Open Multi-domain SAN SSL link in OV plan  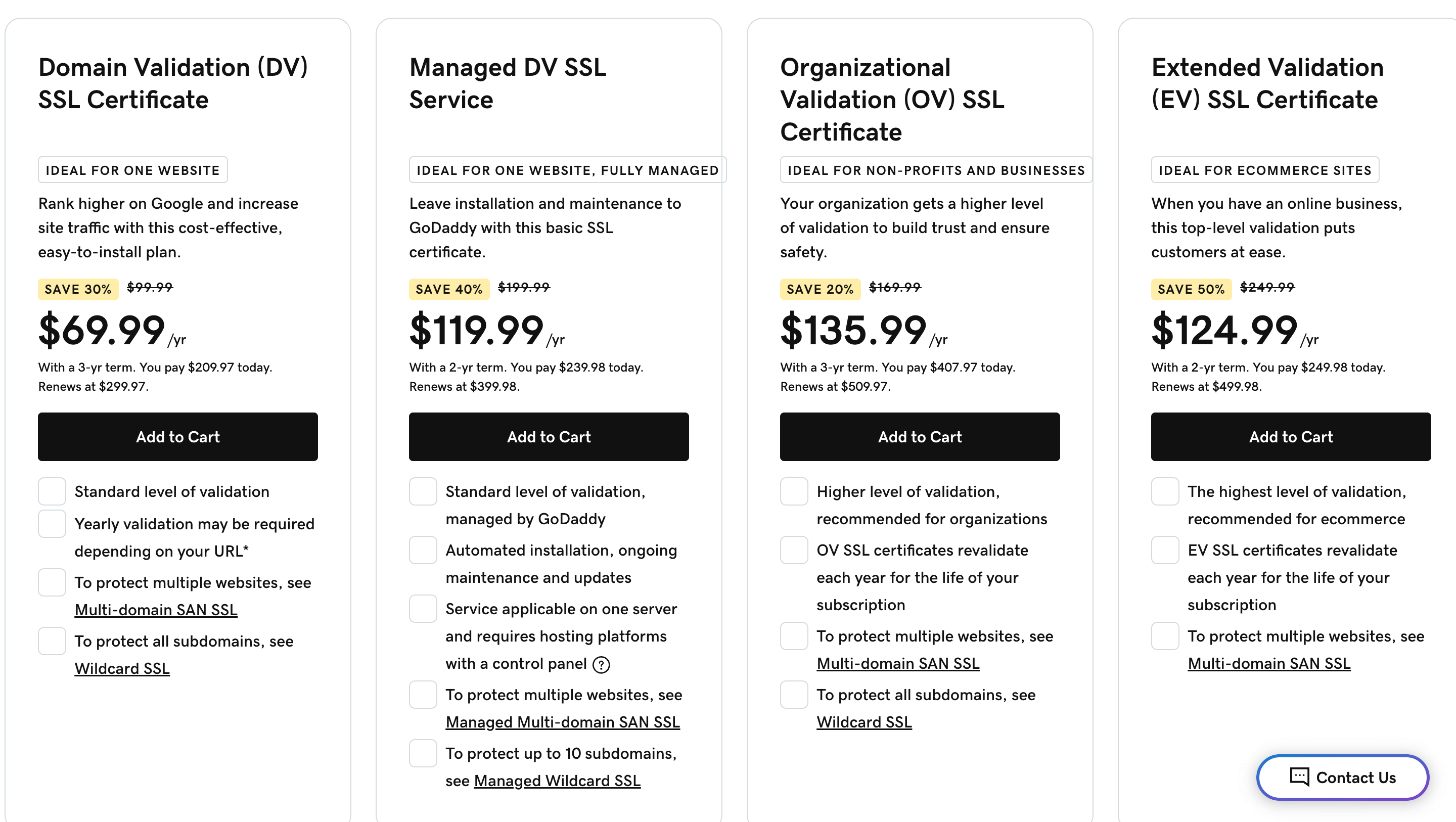tap(897, 663)
